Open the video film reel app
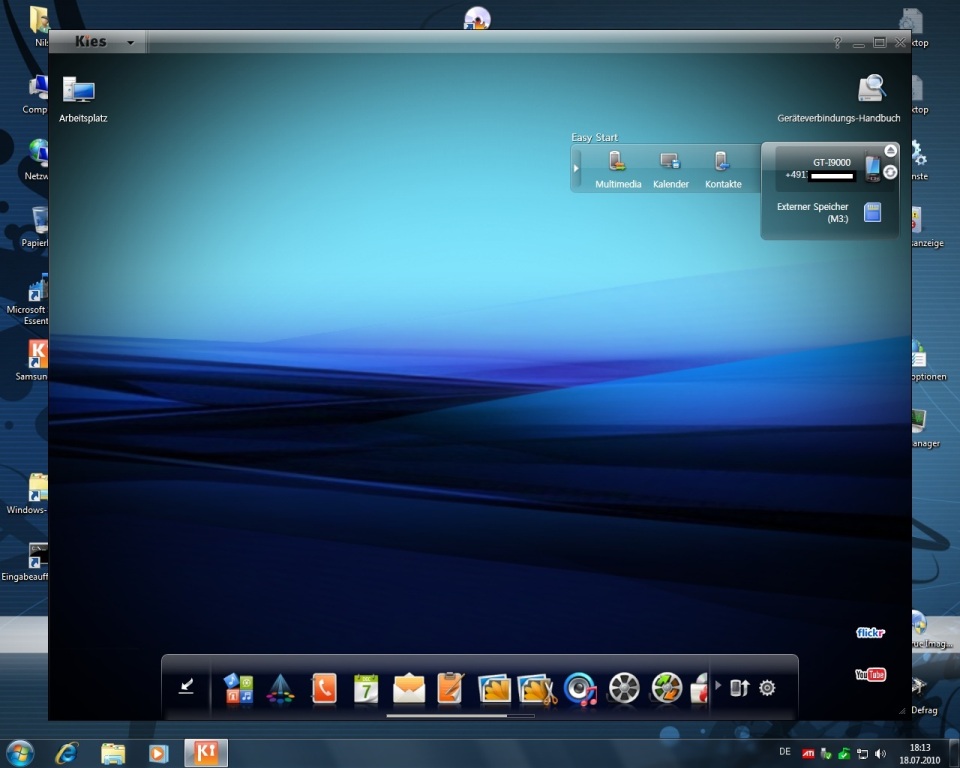 click(624, 688)
